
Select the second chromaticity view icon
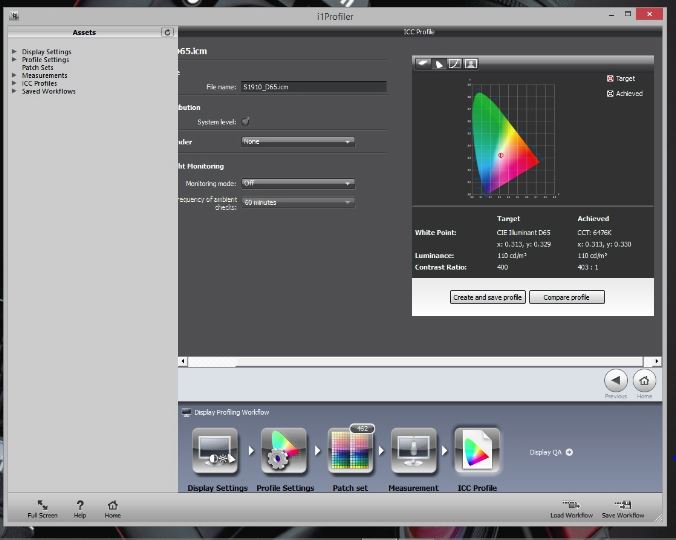[x=439, y=64]
